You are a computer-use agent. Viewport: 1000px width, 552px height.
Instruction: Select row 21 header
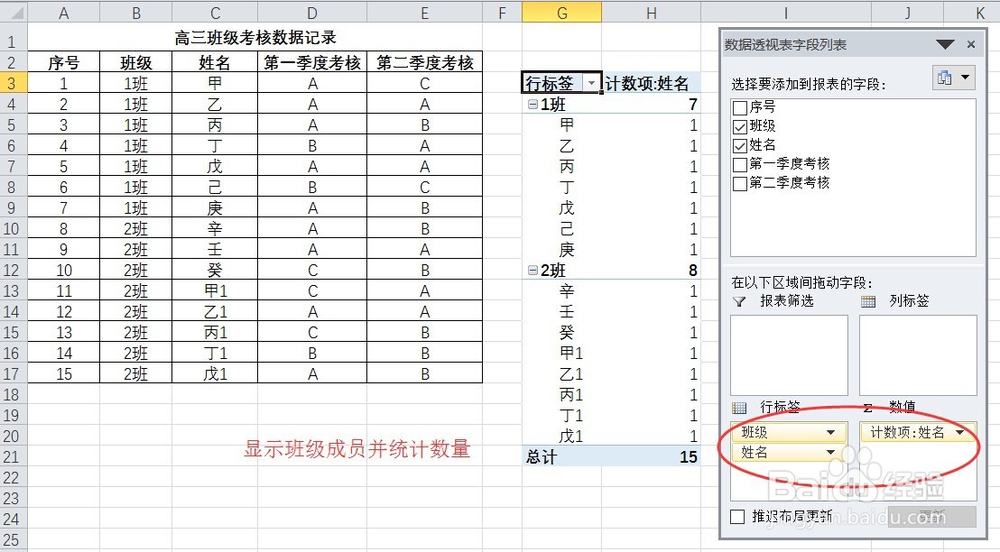(13, 457)
